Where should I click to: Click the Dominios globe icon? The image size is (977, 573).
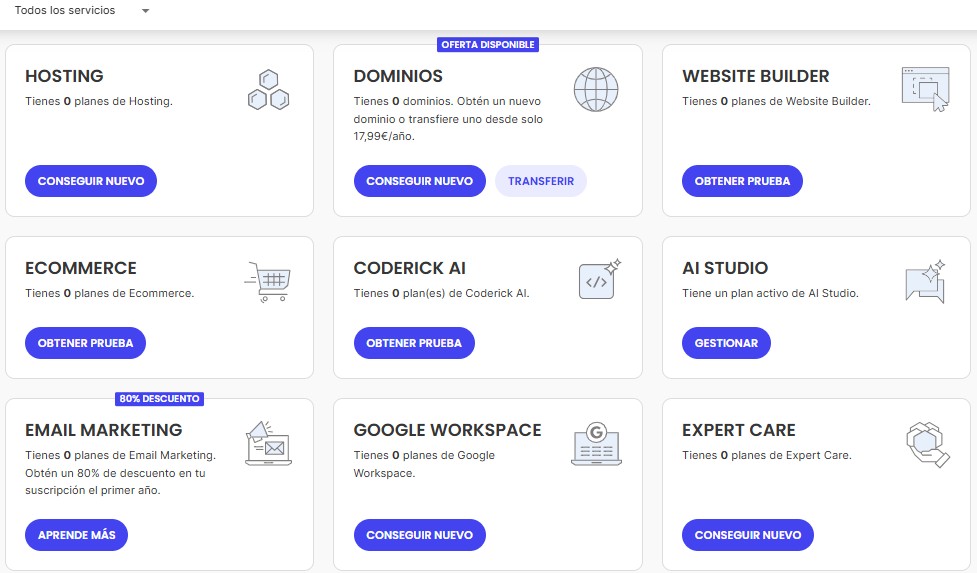point(596,90)
